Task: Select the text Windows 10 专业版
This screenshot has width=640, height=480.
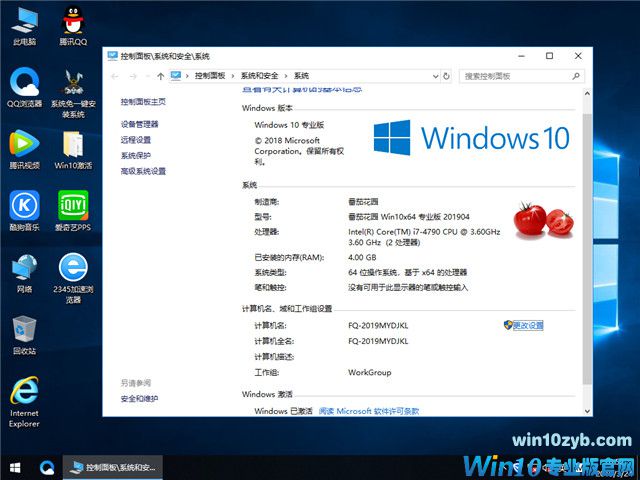Action: [289, 125]
